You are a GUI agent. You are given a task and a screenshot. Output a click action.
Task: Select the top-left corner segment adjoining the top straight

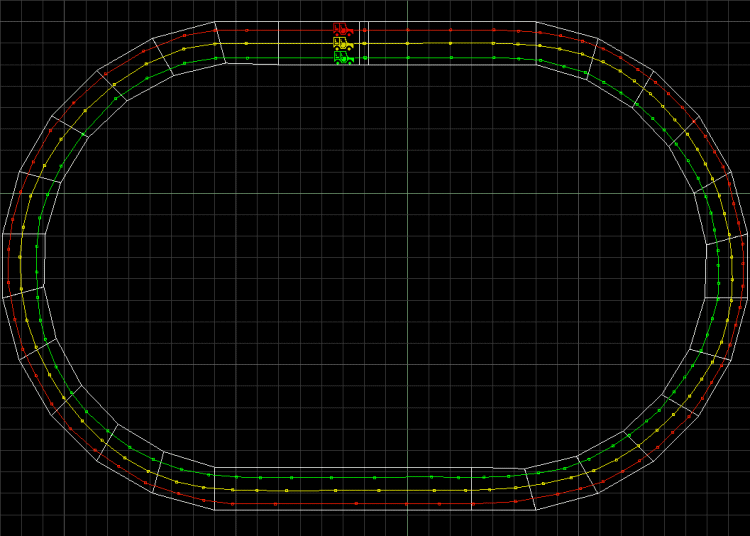pos(187,45)
